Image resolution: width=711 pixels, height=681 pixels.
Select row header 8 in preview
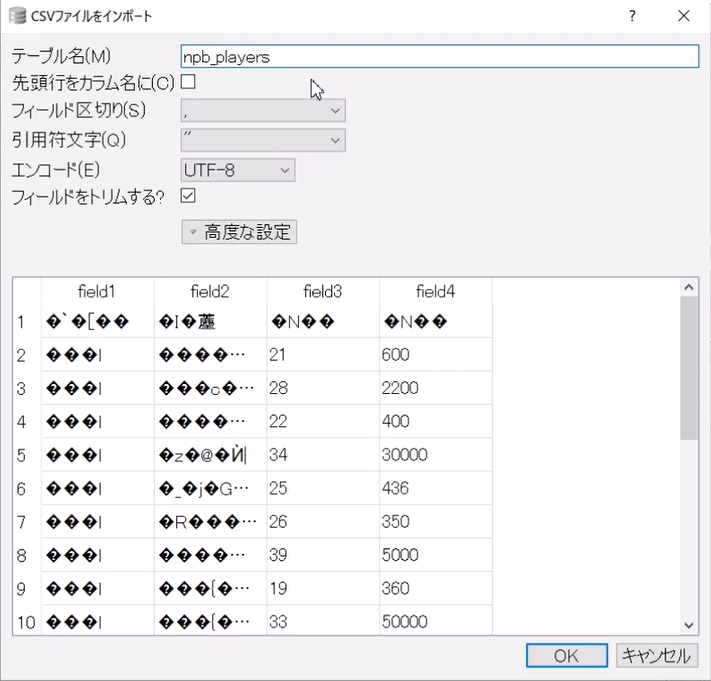[x=27, y=555]
